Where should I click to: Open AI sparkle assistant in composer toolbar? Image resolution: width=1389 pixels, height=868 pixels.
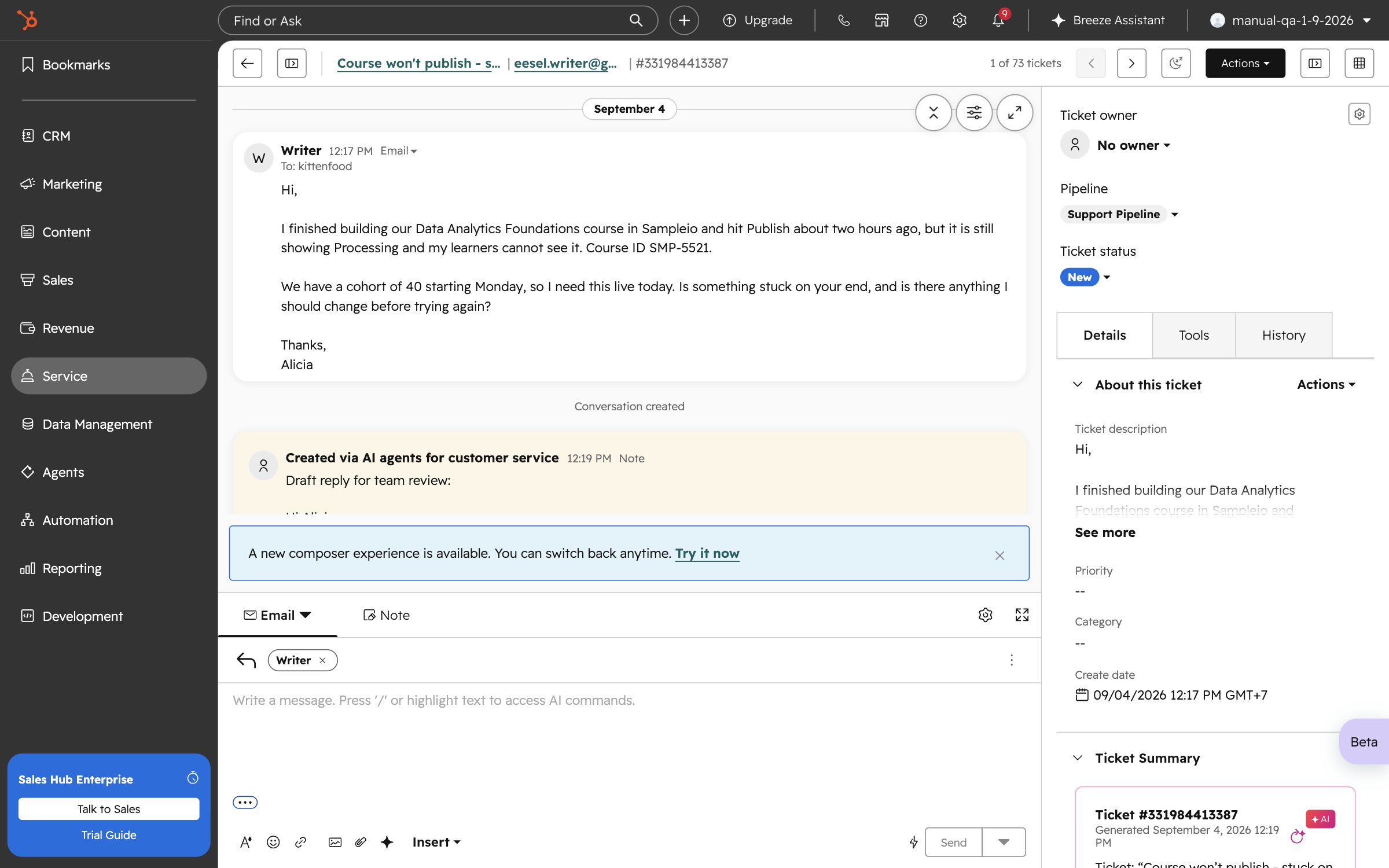point(387,842)
